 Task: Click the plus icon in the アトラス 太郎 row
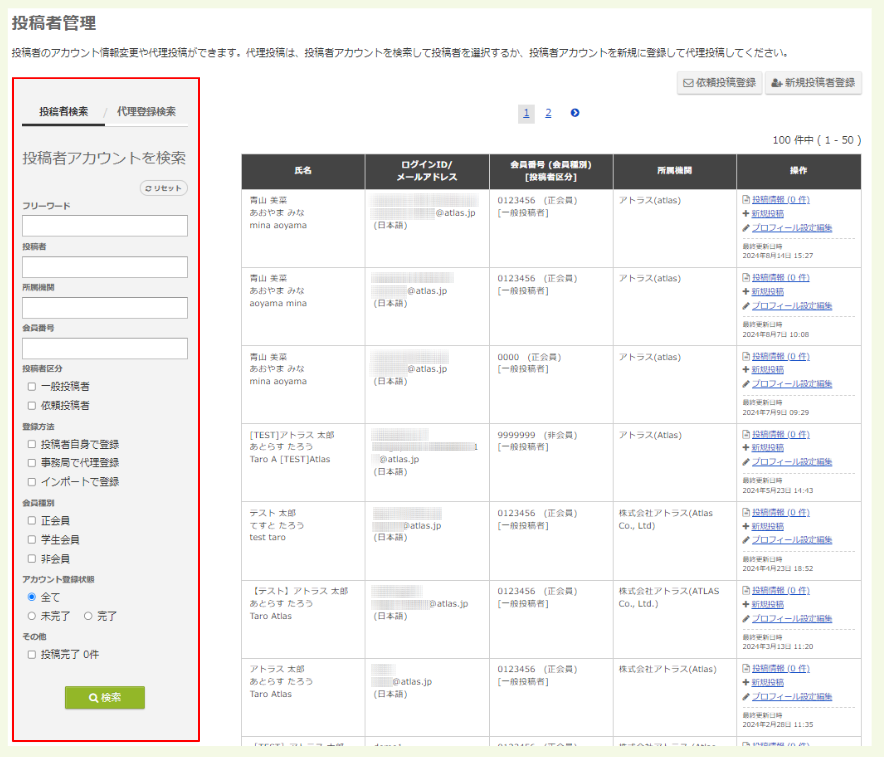coord(745,684)
